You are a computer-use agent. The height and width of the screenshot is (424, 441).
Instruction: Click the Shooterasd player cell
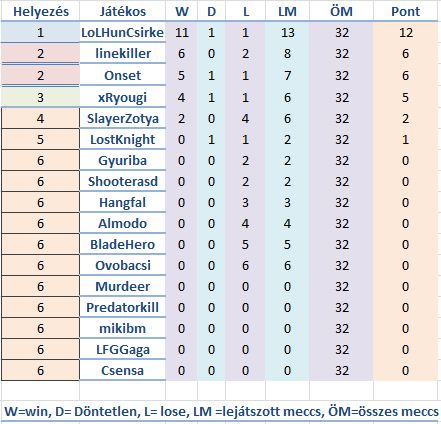pos(122,182)
